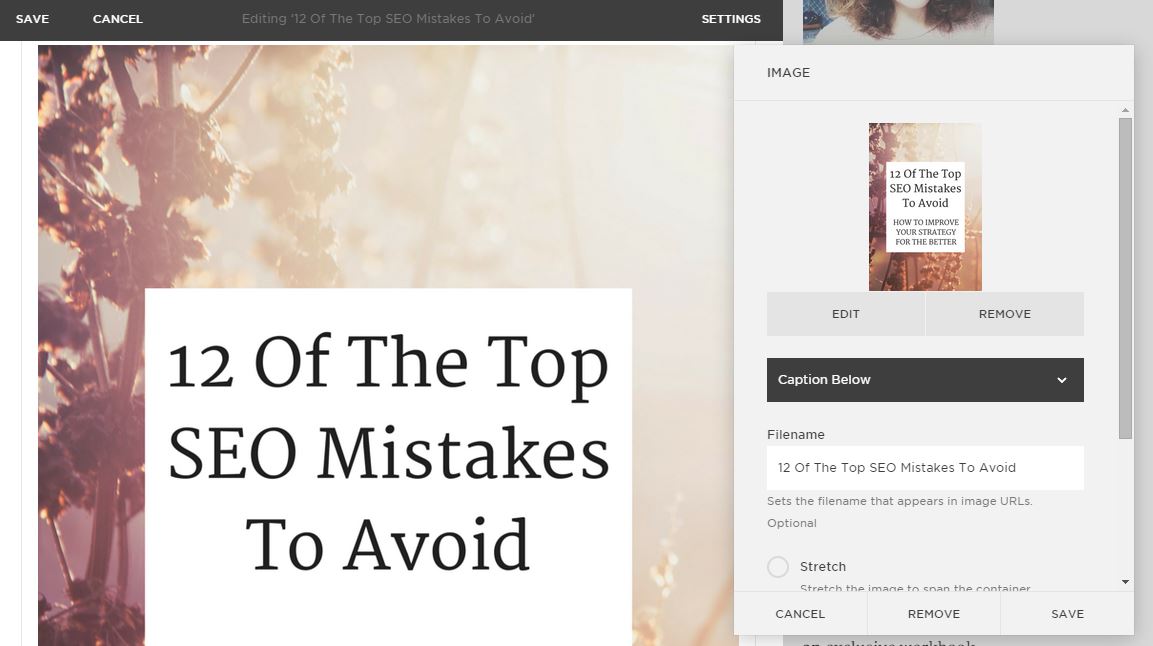The width and height of the screenshot is (1153, 646).
Task: Click the portrait photo behind the panel
Action: click(x=898, y=21)
